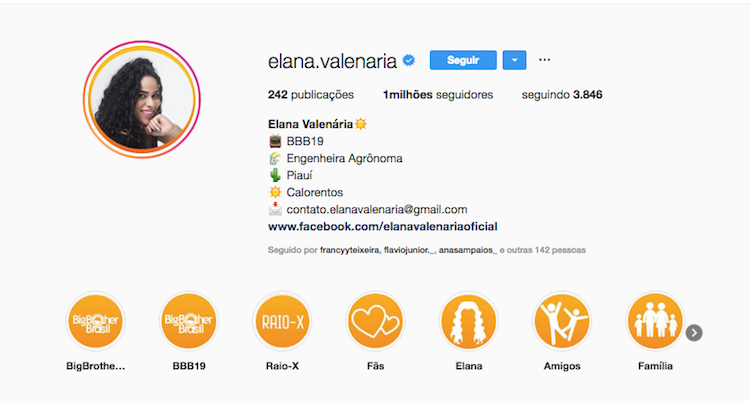Open the BBB19 story highlight
The width and height of the screenshot is (750, 401).
tap(189, 321)
